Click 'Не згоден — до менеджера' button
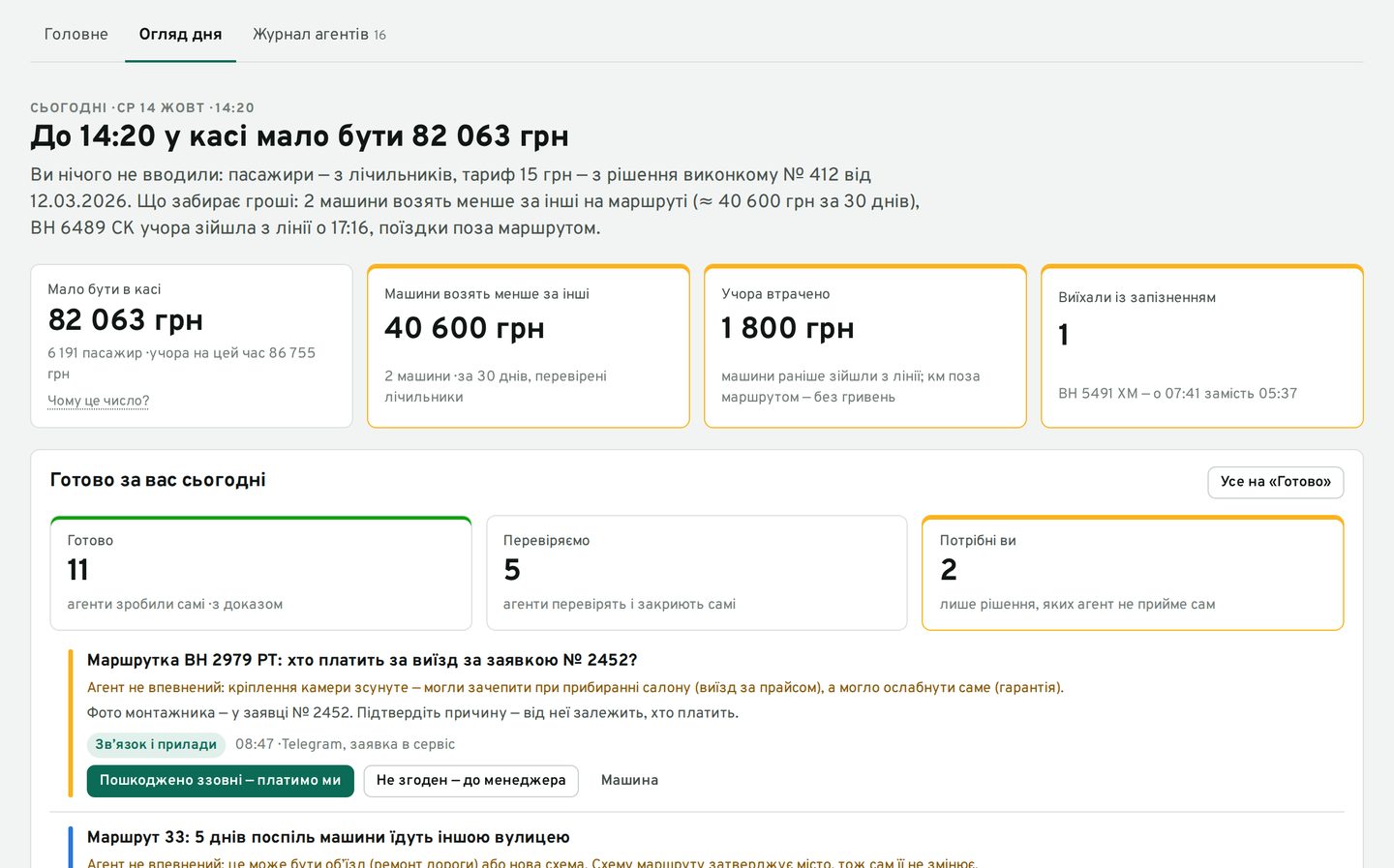 pos(470,780)
